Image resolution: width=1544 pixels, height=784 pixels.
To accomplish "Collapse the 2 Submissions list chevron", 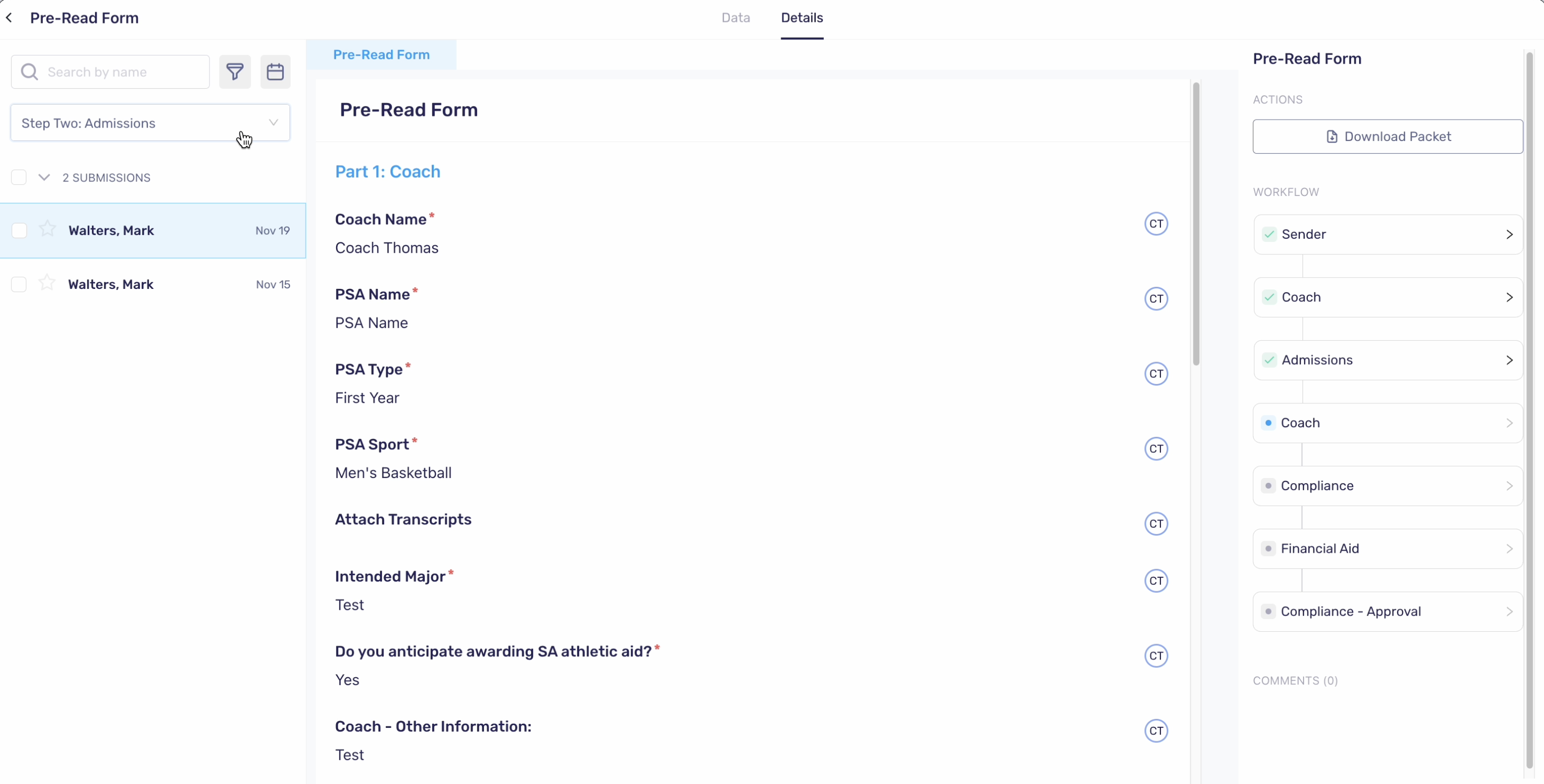I will coord(44,177).
